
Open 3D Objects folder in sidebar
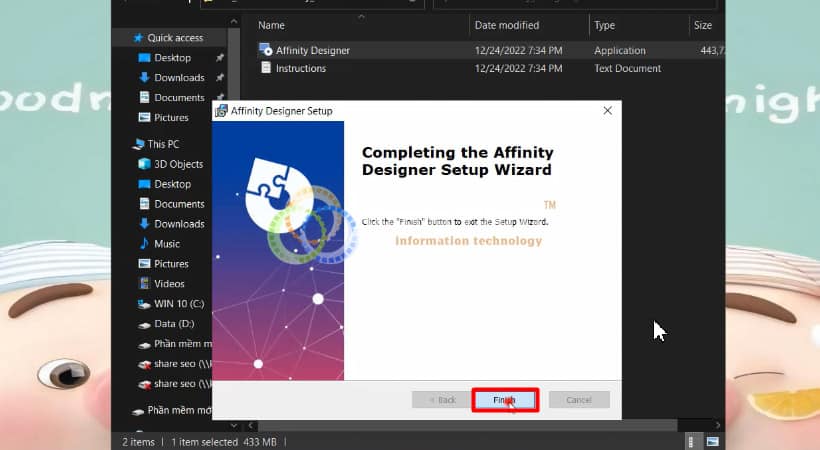coord(178,164)
